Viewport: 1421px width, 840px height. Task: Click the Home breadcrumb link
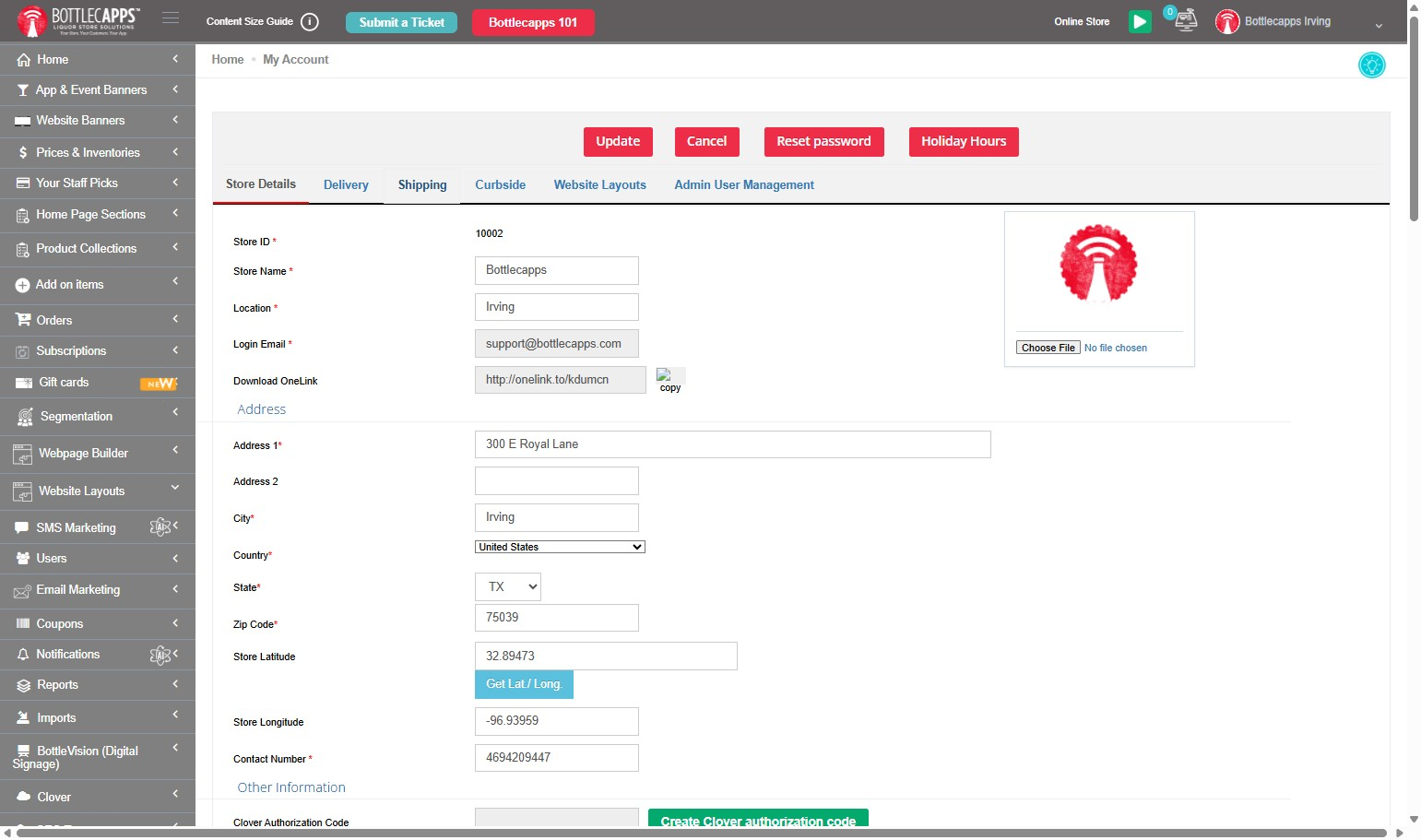(228, 60)
